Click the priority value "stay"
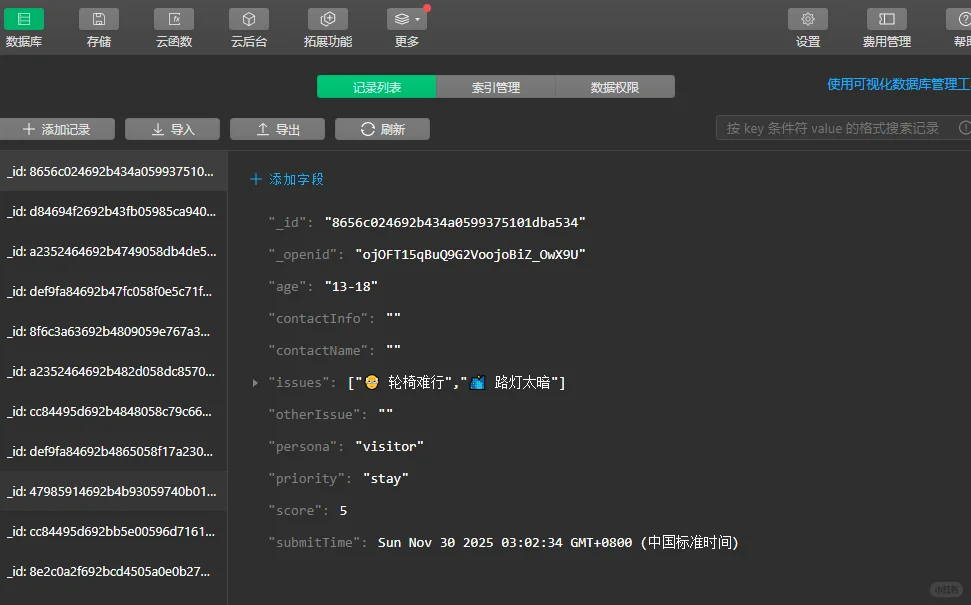This screenshot has height=605, width=971. pyautogui.click(x=386, y=479)
